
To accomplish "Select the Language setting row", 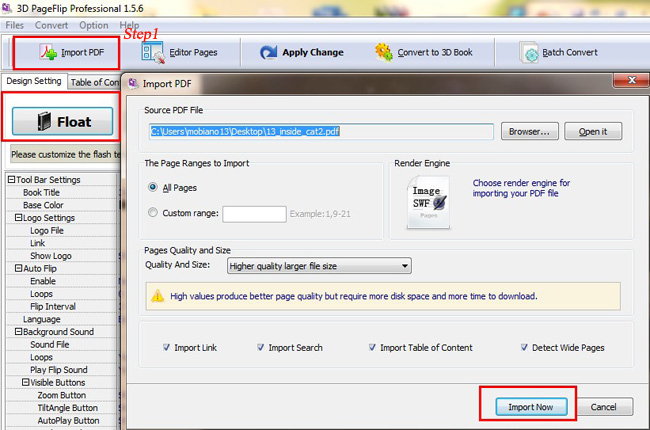I will [x=61, y=319].
